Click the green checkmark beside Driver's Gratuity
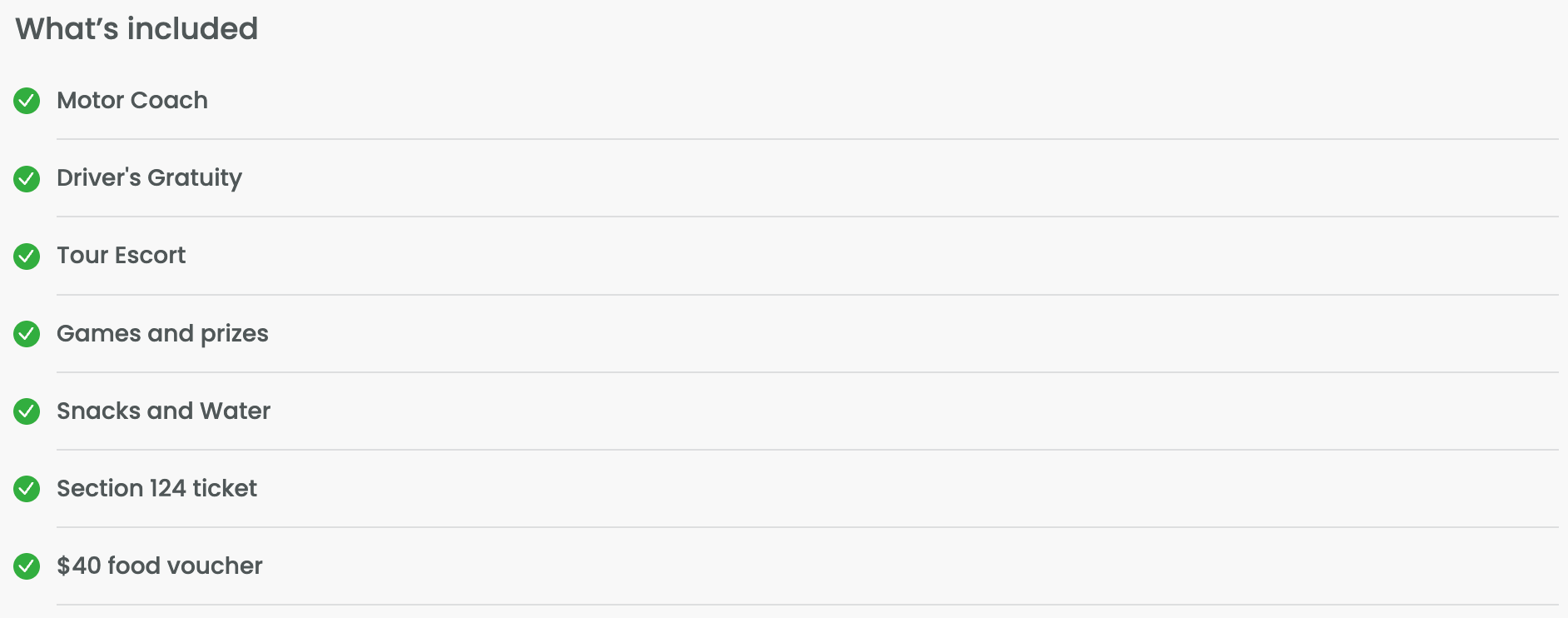This screenshot has height=618, width=1568. coord(27,178)
